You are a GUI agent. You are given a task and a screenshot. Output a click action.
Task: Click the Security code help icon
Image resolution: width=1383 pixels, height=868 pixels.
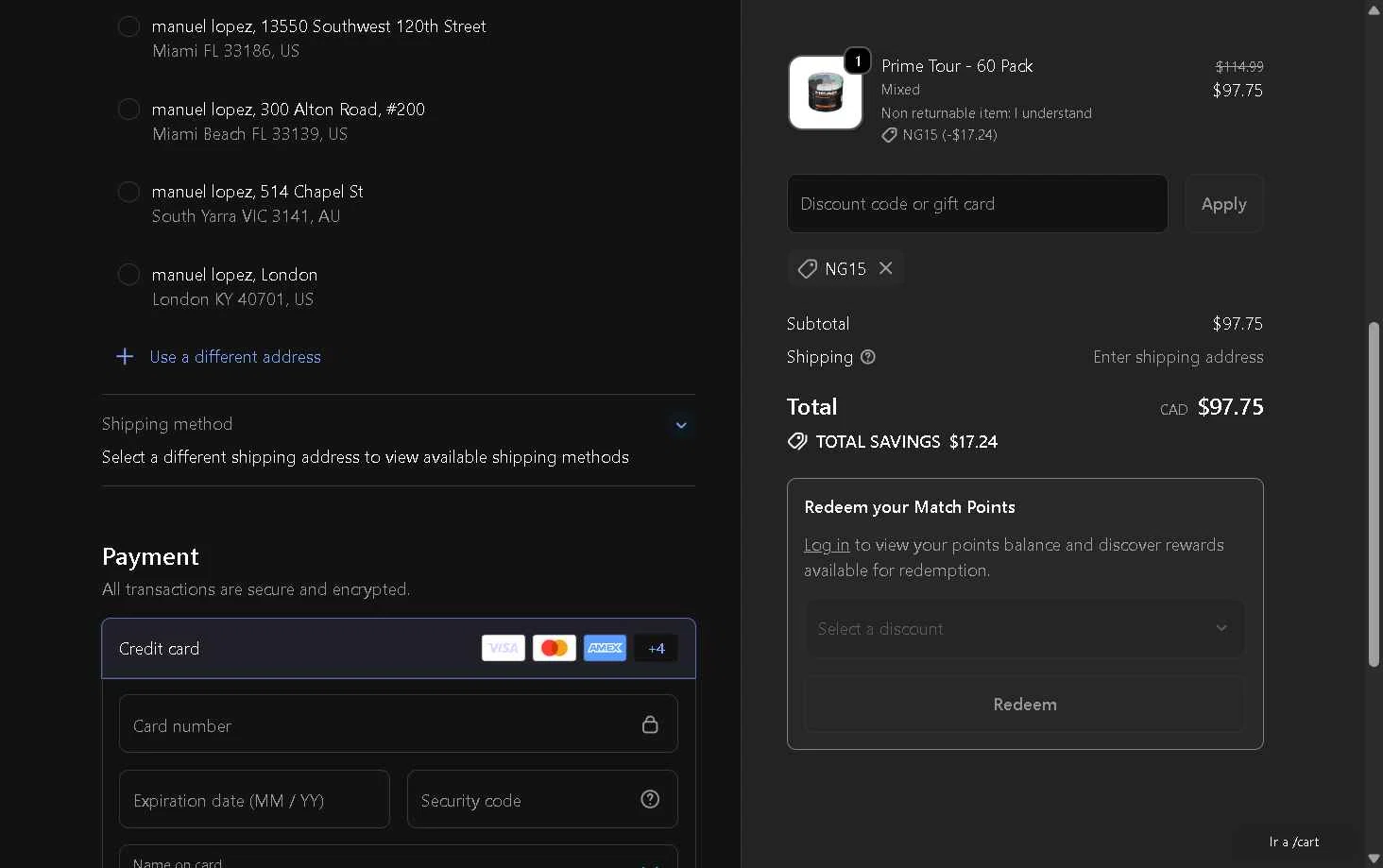click(650, 799)
